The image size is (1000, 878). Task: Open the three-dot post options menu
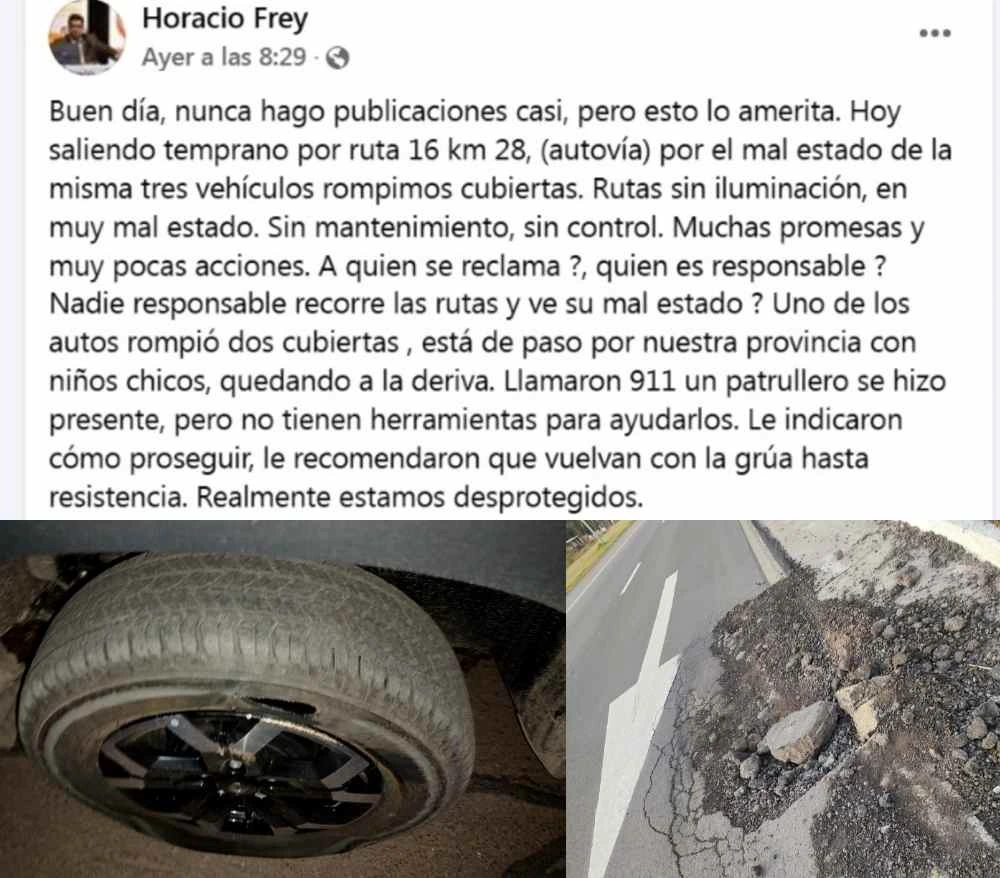pos(935,33)
